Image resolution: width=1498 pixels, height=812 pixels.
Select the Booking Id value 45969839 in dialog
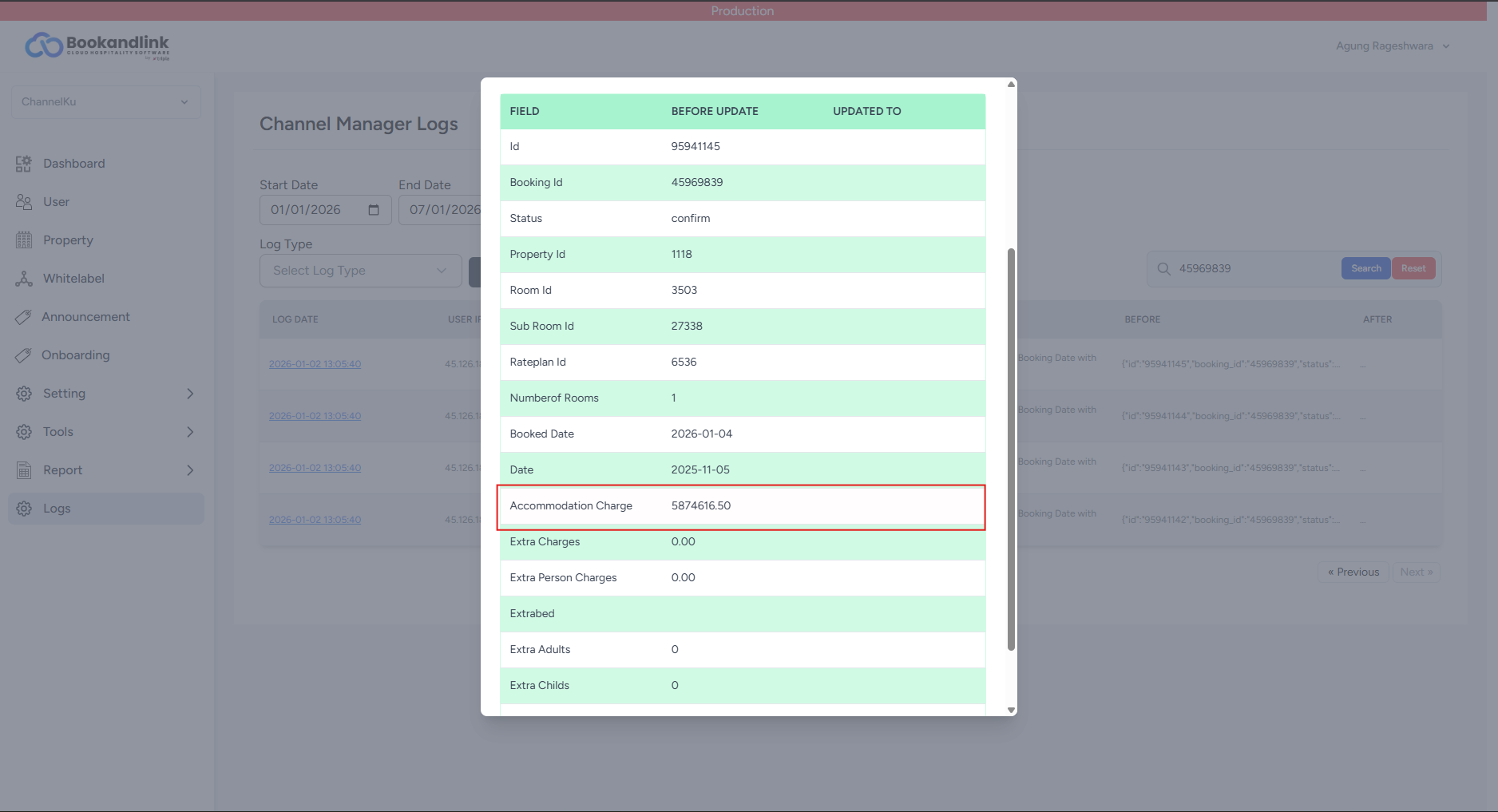click(697, 183)
